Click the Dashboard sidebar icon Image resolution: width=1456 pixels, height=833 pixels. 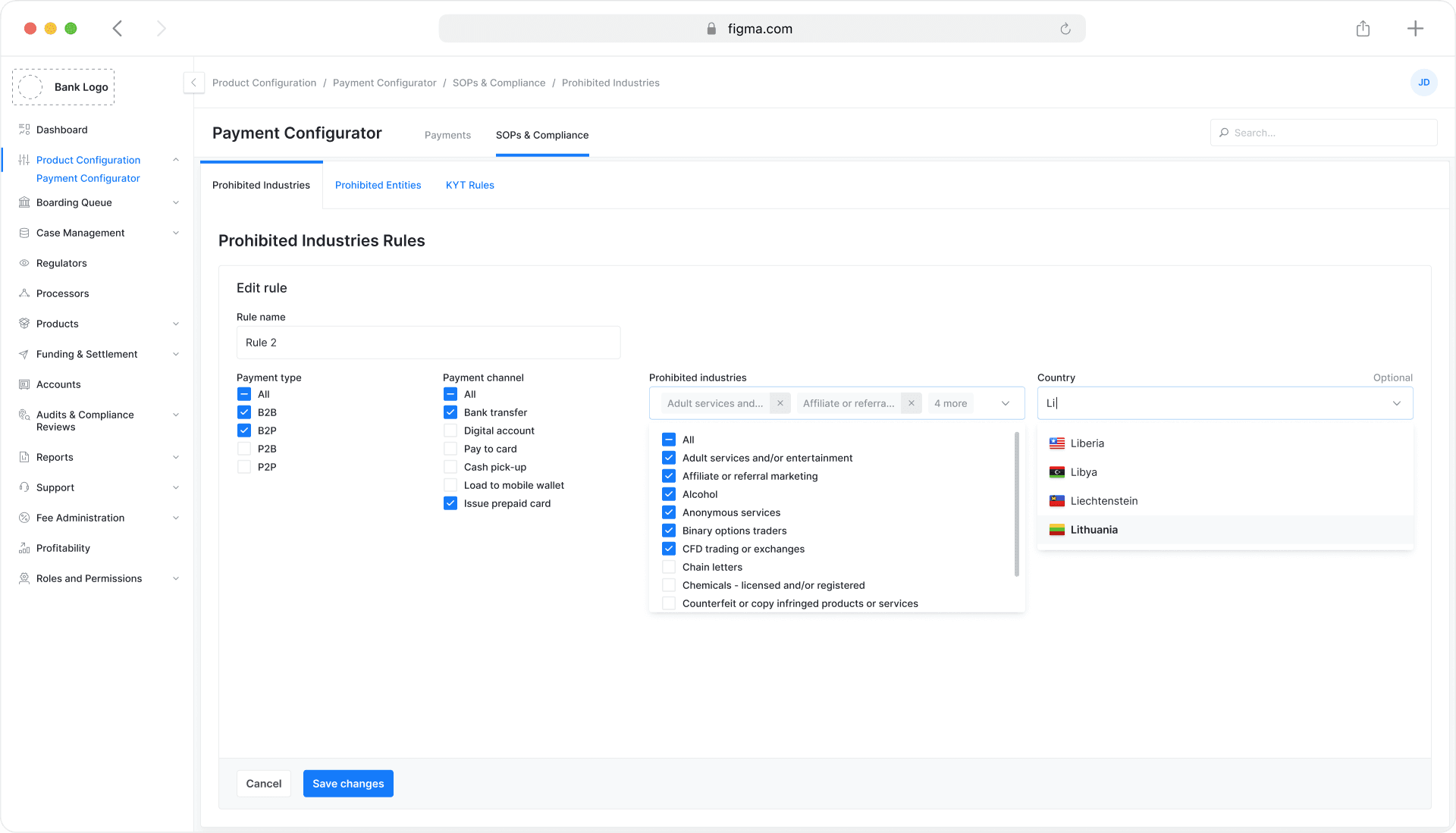(x=24, y=130)
